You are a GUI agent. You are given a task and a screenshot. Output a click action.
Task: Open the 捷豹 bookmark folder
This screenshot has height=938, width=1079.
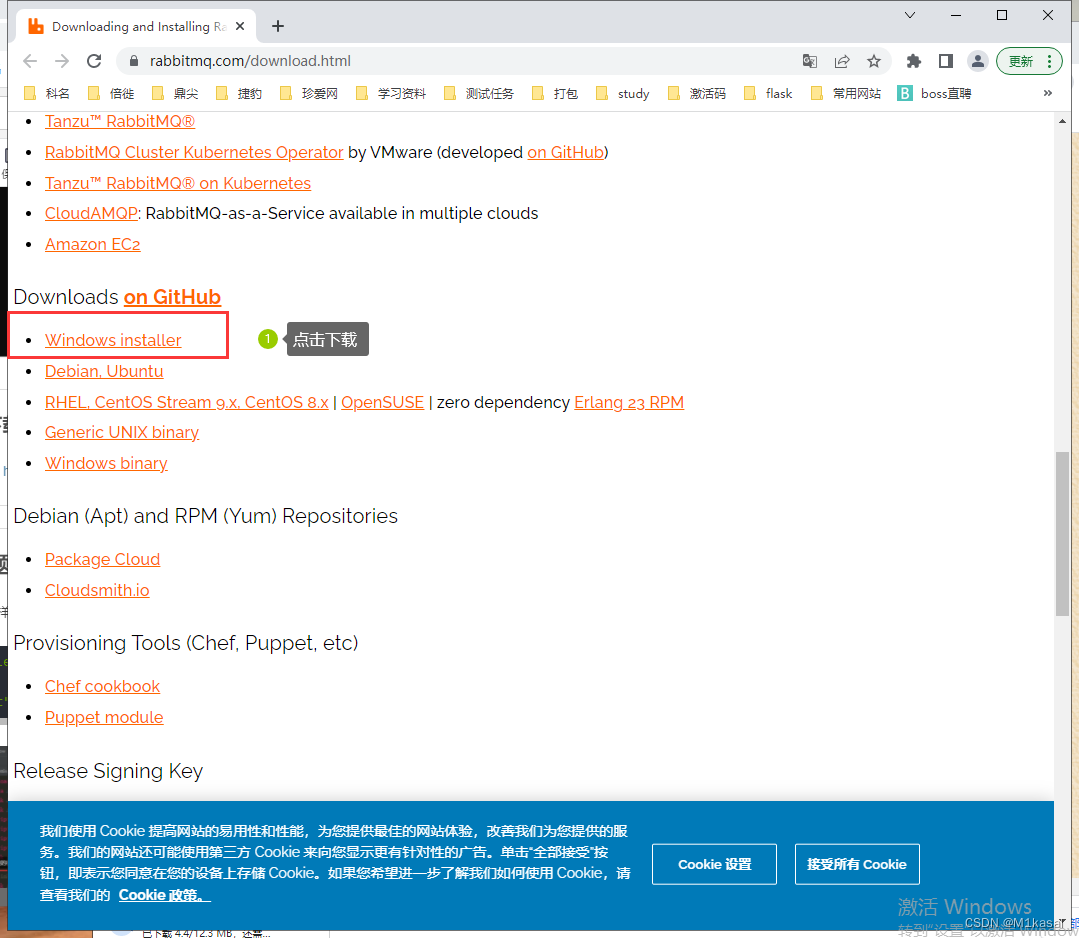[x=239, y=94]
